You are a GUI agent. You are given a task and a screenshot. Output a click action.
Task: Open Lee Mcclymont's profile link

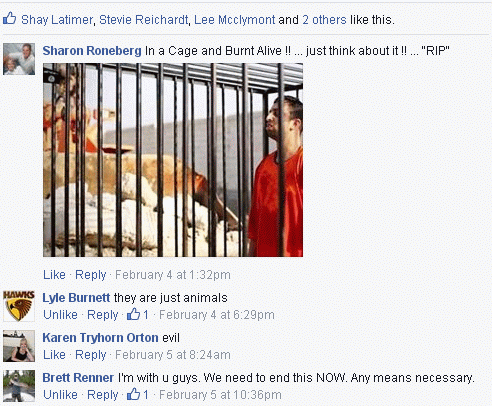[x=235, y=20]
